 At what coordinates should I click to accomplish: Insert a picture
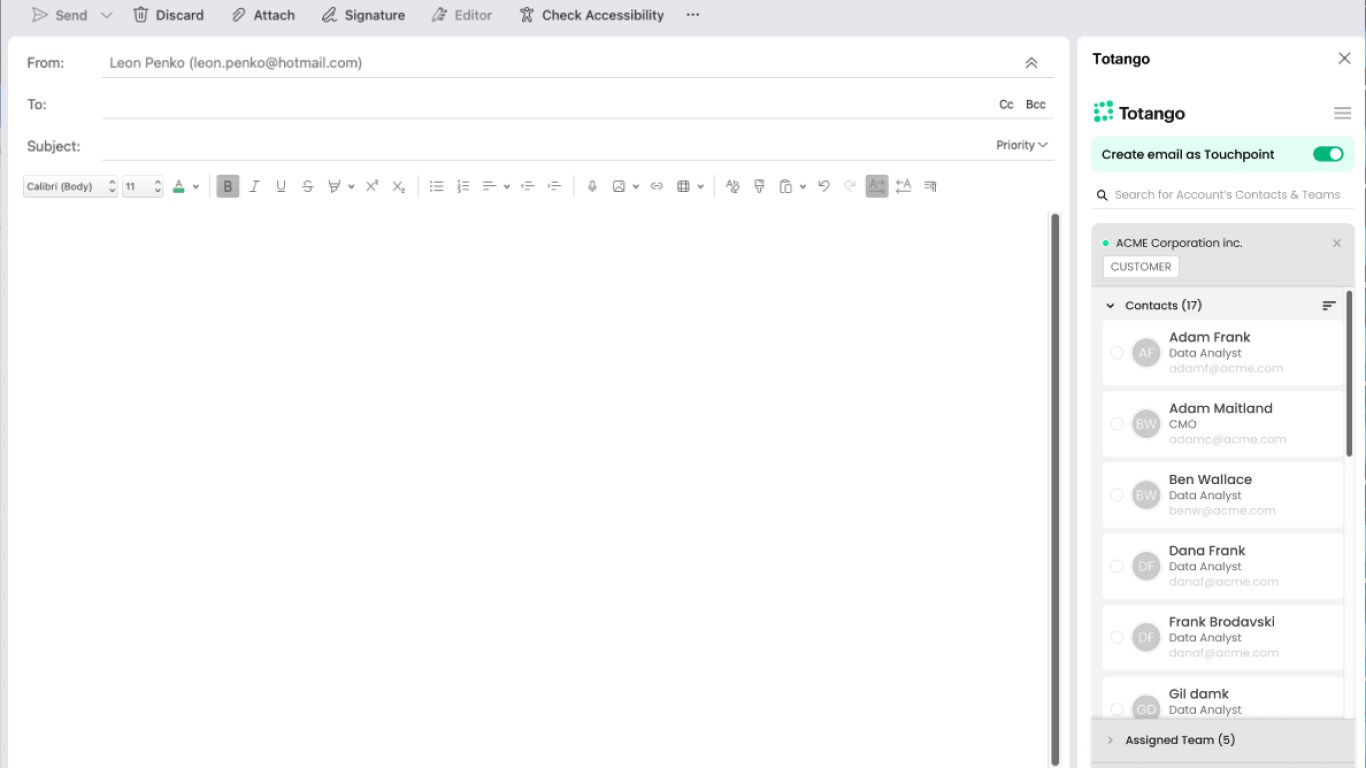coord(619,186)
